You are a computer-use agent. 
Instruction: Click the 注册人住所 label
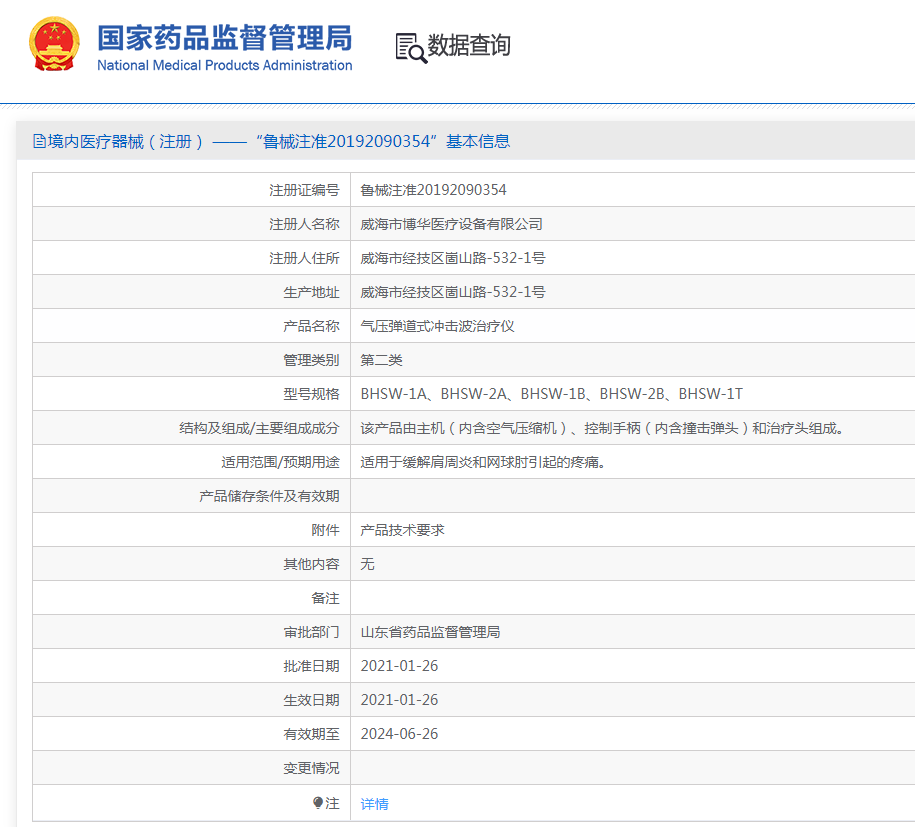[304, 258]
